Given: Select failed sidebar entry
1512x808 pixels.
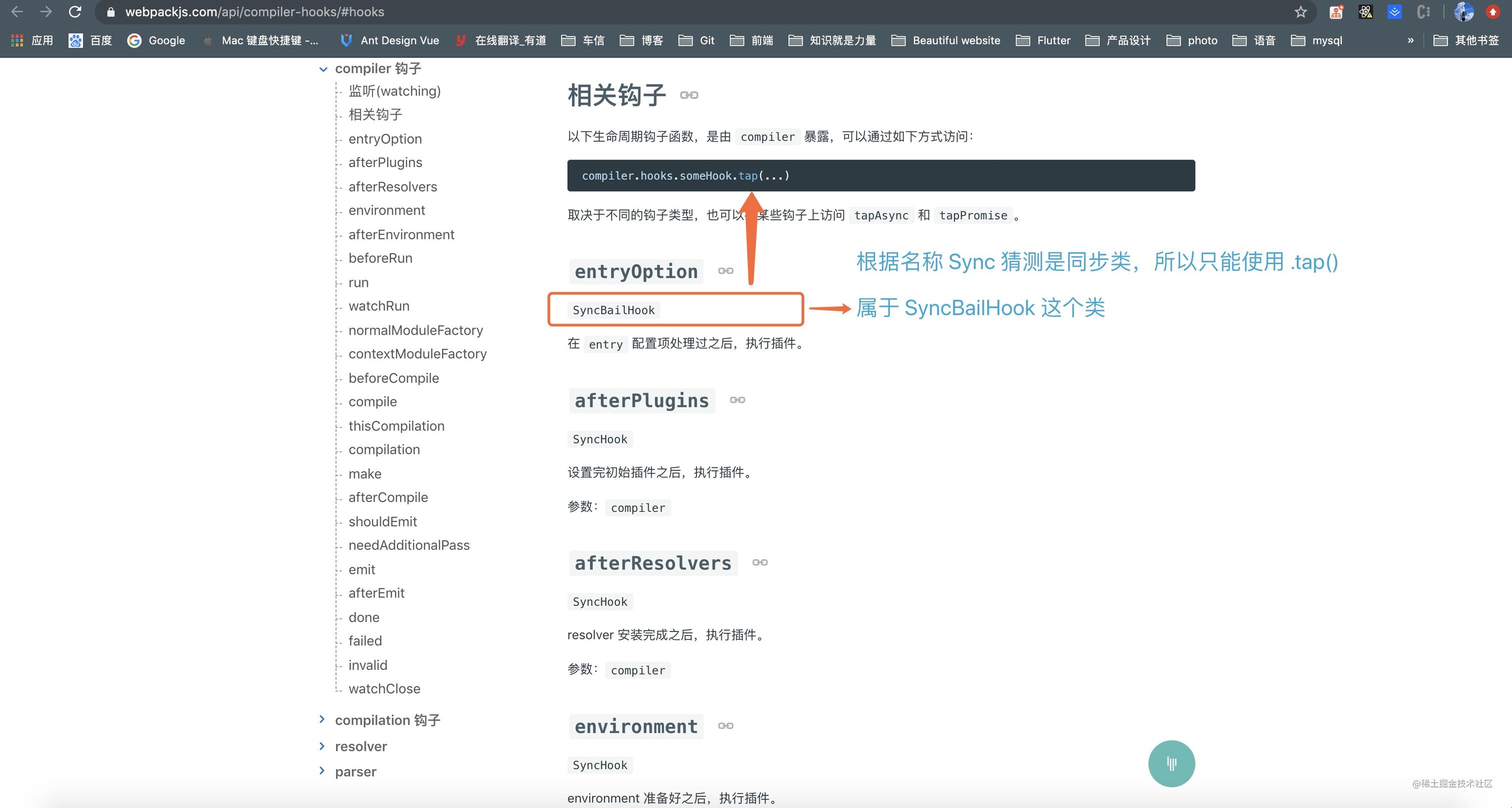Looking at the screenshot, I should tap(365, 640).
